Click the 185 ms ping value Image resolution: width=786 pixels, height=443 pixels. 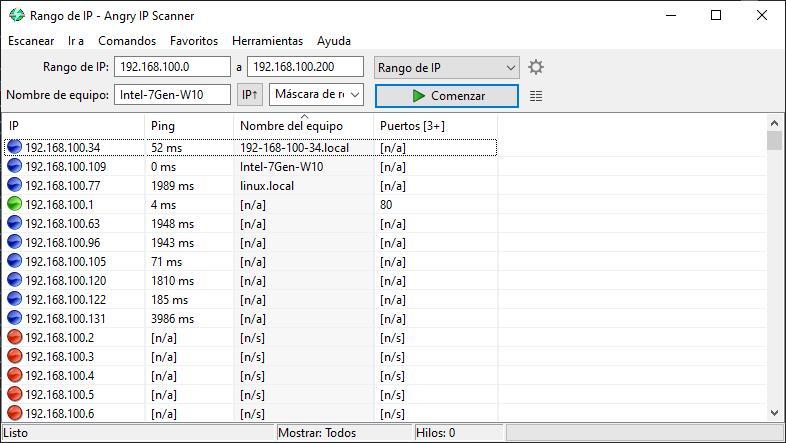point(169,300)
